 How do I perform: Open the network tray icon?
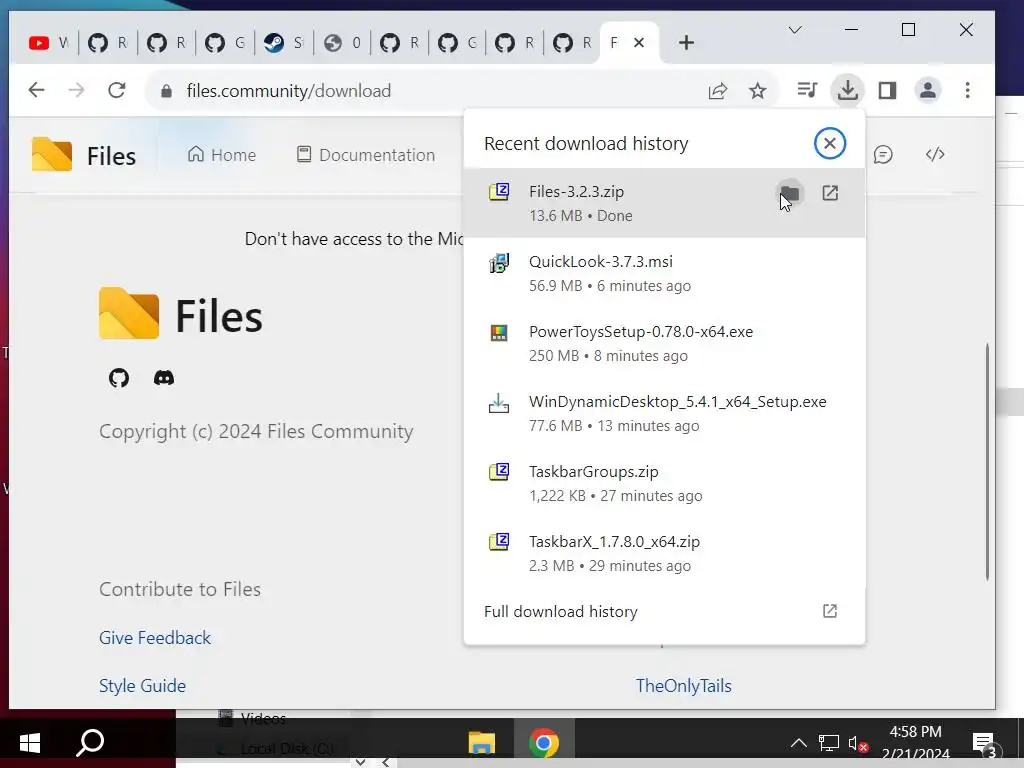[828, 743]
